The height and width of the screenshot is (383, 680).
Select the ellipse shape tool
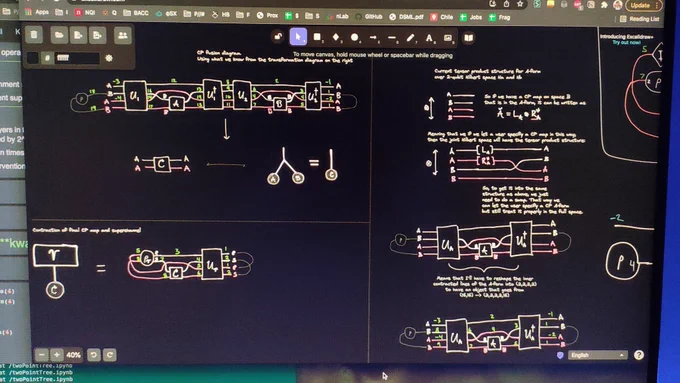354,38
